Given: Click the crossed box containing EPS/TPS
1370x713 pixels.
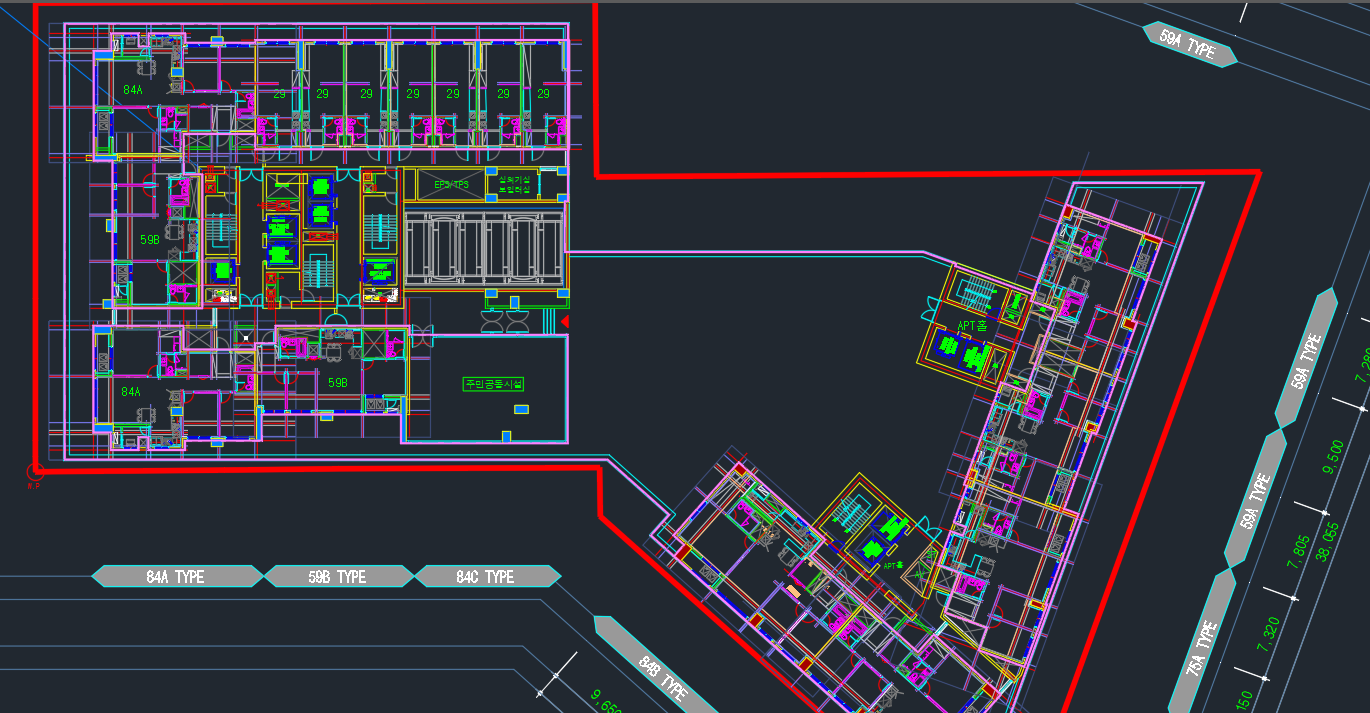Looking at the screenshot, I should pyautogui.click(x=443, y=184).
